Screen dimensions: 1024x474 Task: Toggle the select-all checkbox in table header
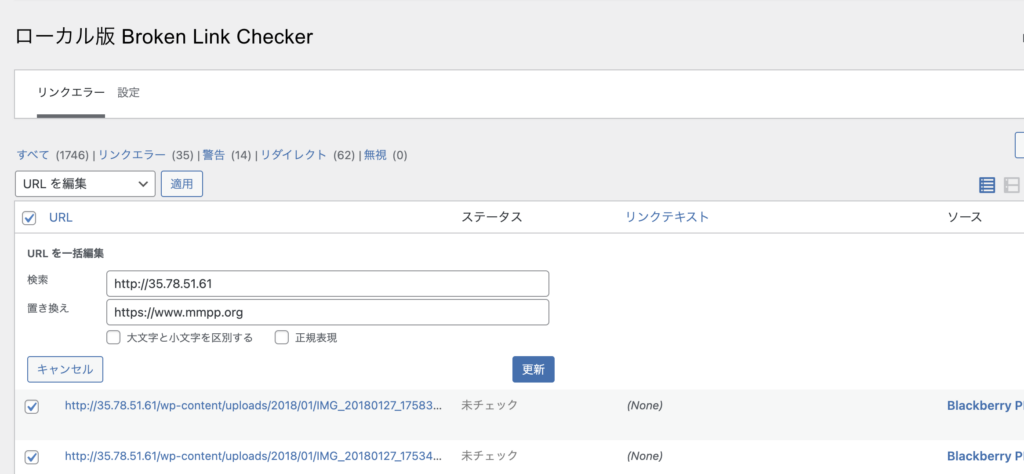pyautogui.click(x=30, y=218)
